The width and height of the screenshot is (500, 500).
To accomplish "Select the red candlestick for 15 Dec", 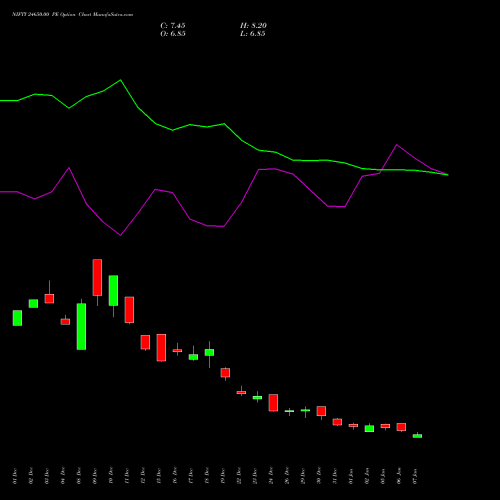I will 161,348.
